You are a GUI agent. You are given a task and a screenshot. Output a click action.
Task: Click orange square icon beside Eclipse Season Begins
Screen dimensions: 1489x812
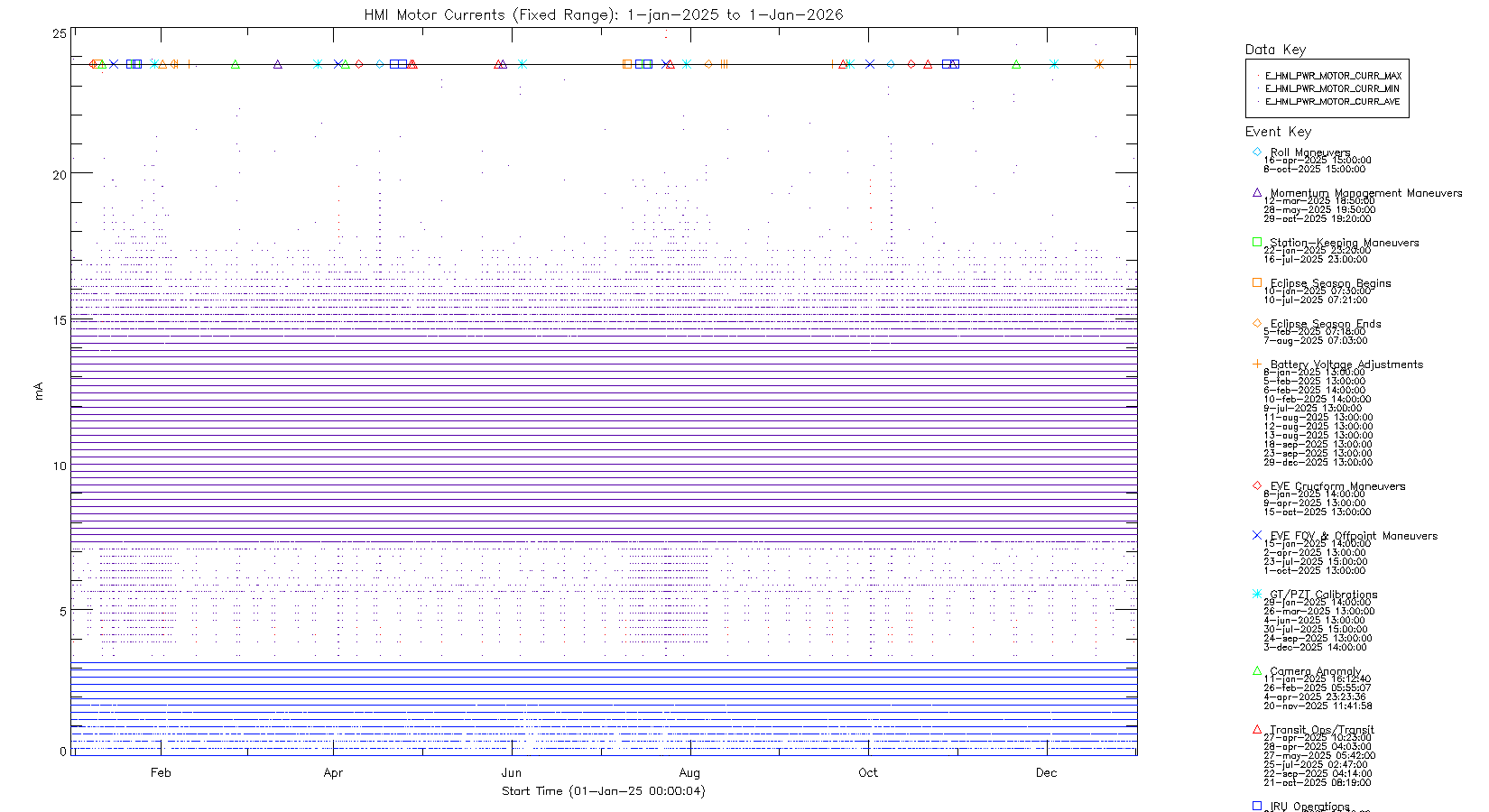click(1256, 282)
